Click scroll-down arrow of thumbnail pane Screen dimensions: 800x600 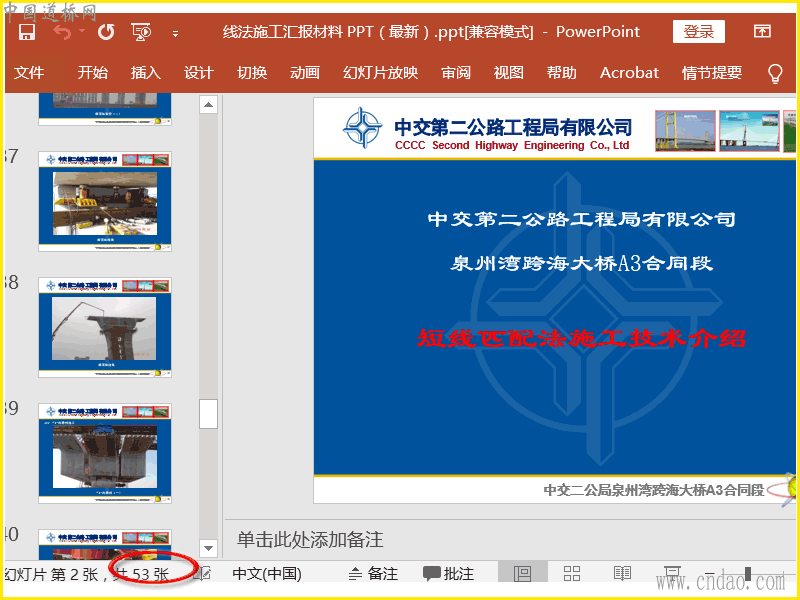208,548
